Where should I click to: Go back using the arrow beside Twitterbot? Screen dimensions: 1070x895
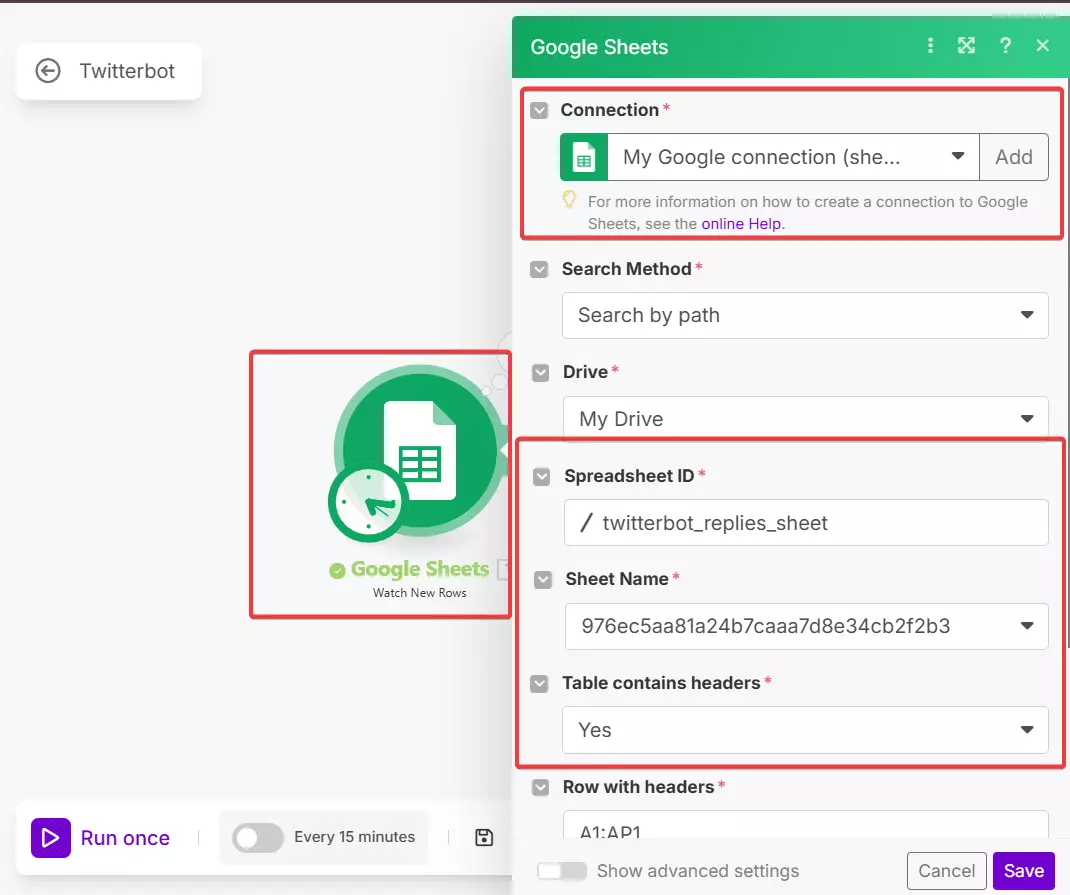pyautogui.click(x=48, y=71)
